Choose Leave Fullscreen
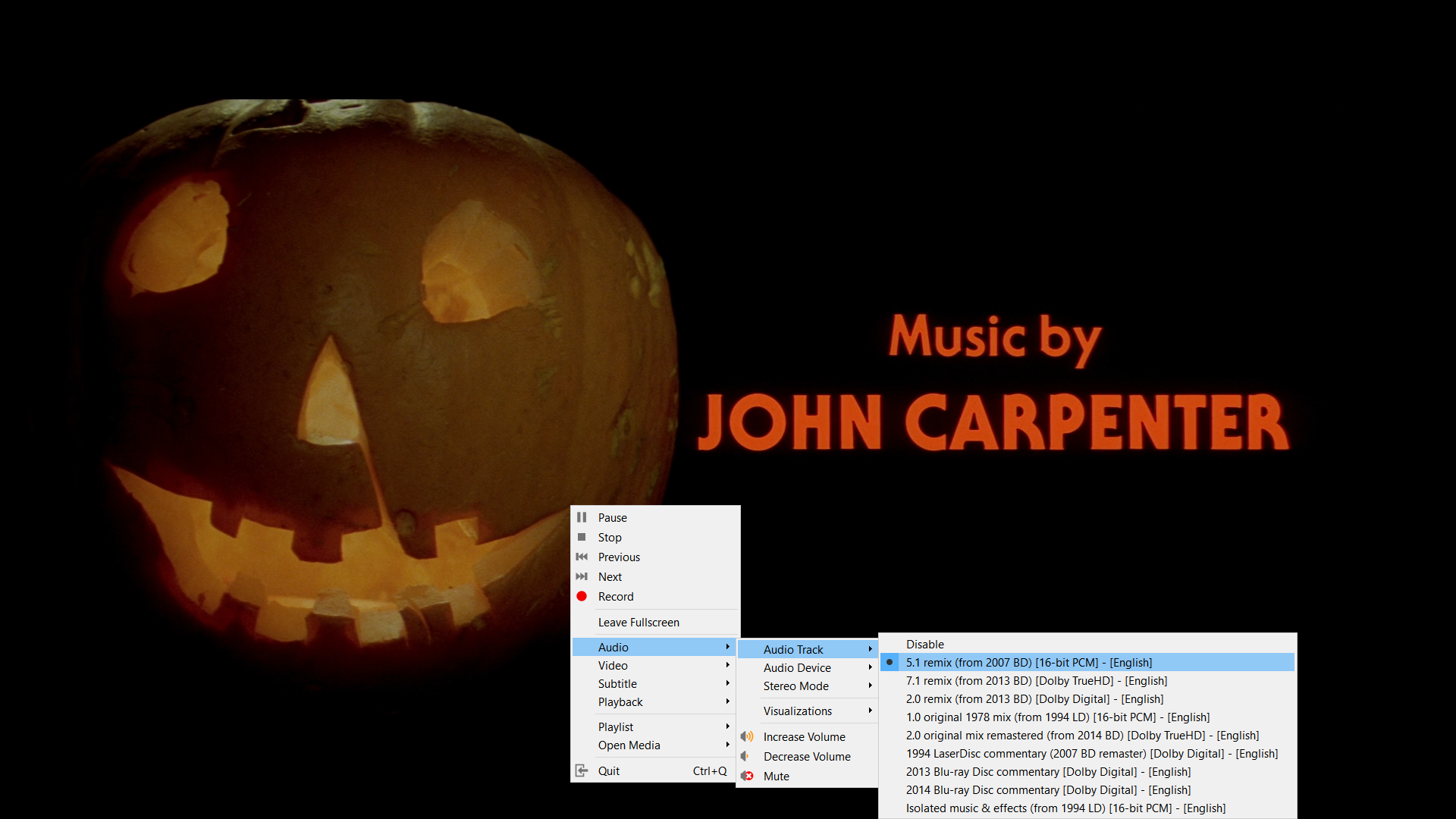 click(x=655, y=622)
